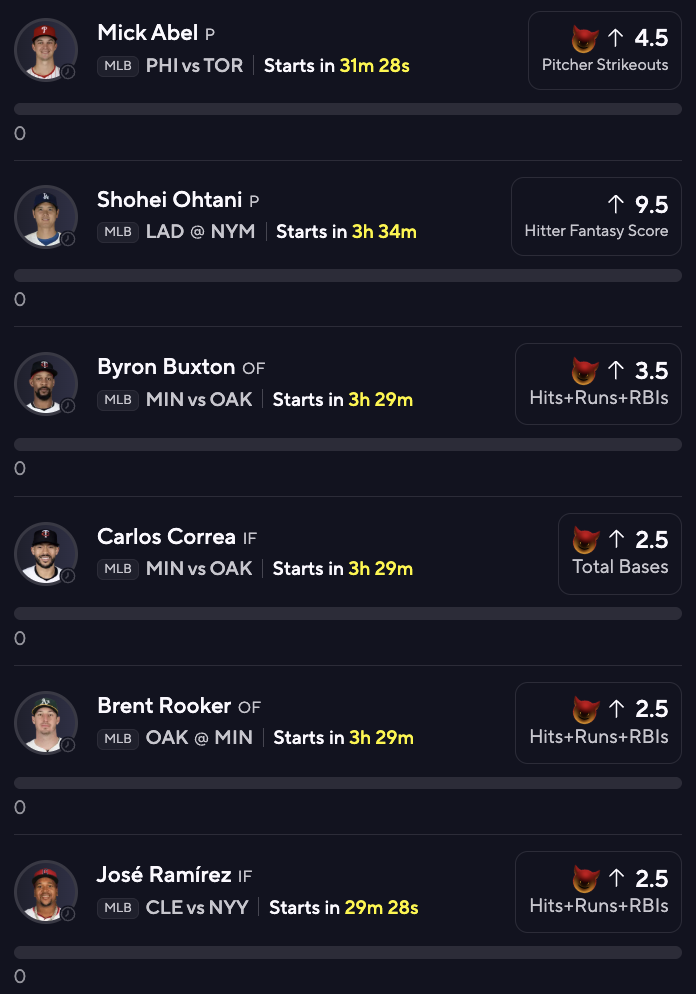Click the MLB tag beside LAD @ NYM
This screenshot has width=696, height=994.
point(118,232)
